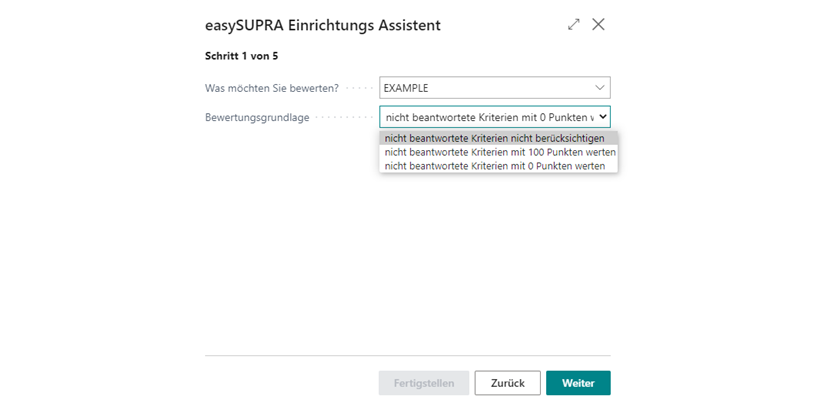Click the selected Bewertungsgrundlage value text
Viewport: 816px width, 412px height.
point(489,118)
